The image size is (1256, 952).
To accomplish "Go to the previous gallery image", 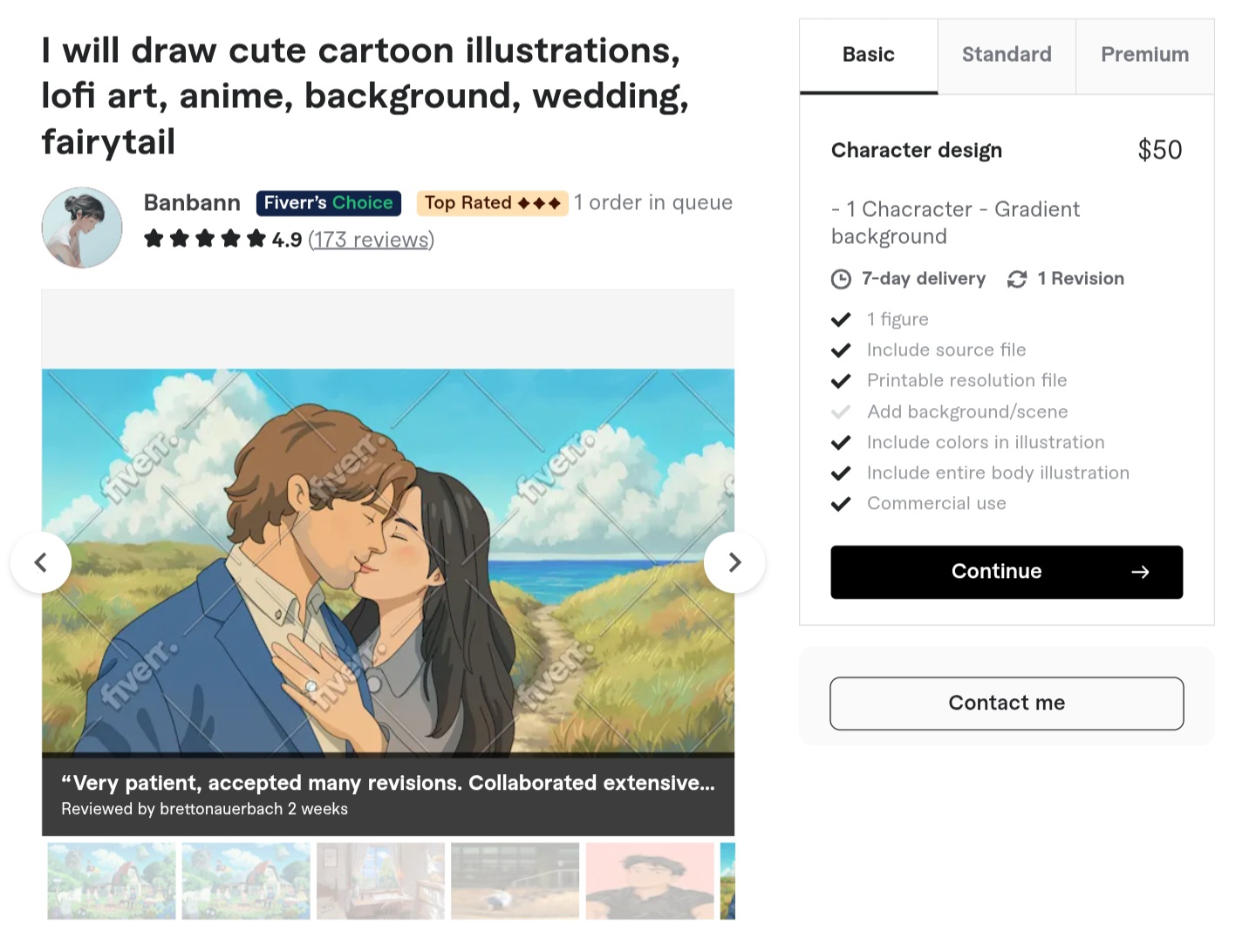I will click(41, 562).
